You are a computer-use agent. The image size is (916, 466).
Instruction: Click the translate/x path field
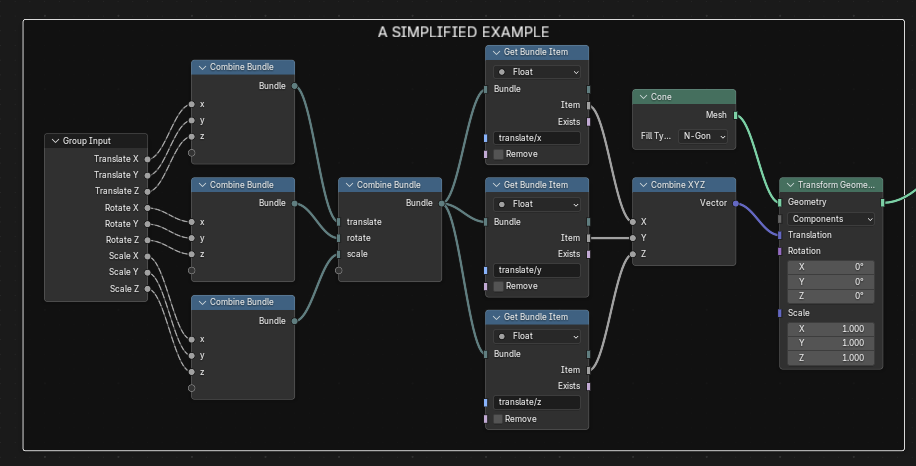tap(537, 138)
